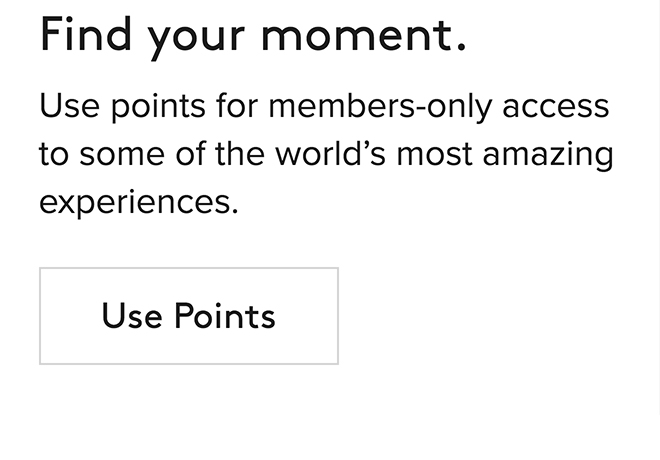Click the word 'experiences' in description
660x460 pixels.
click(x=136, y=203)
